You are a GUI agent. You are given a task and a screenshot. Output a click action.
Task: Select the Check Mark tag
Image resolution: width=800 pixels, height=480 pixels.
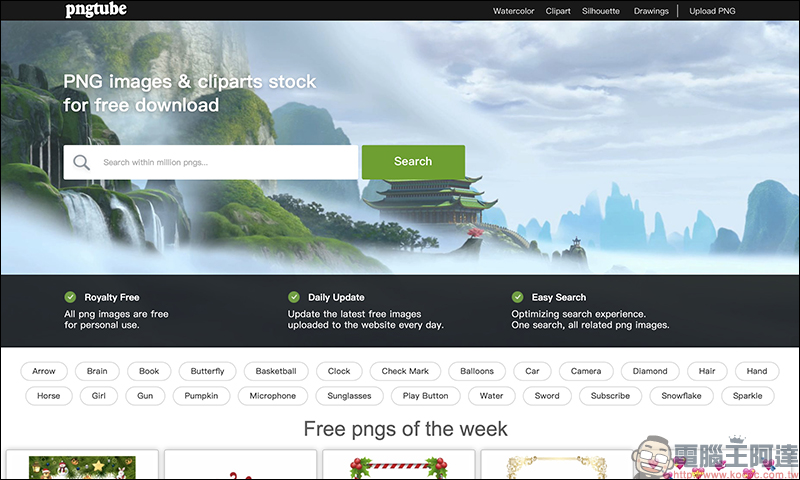(x=405, y=371)
